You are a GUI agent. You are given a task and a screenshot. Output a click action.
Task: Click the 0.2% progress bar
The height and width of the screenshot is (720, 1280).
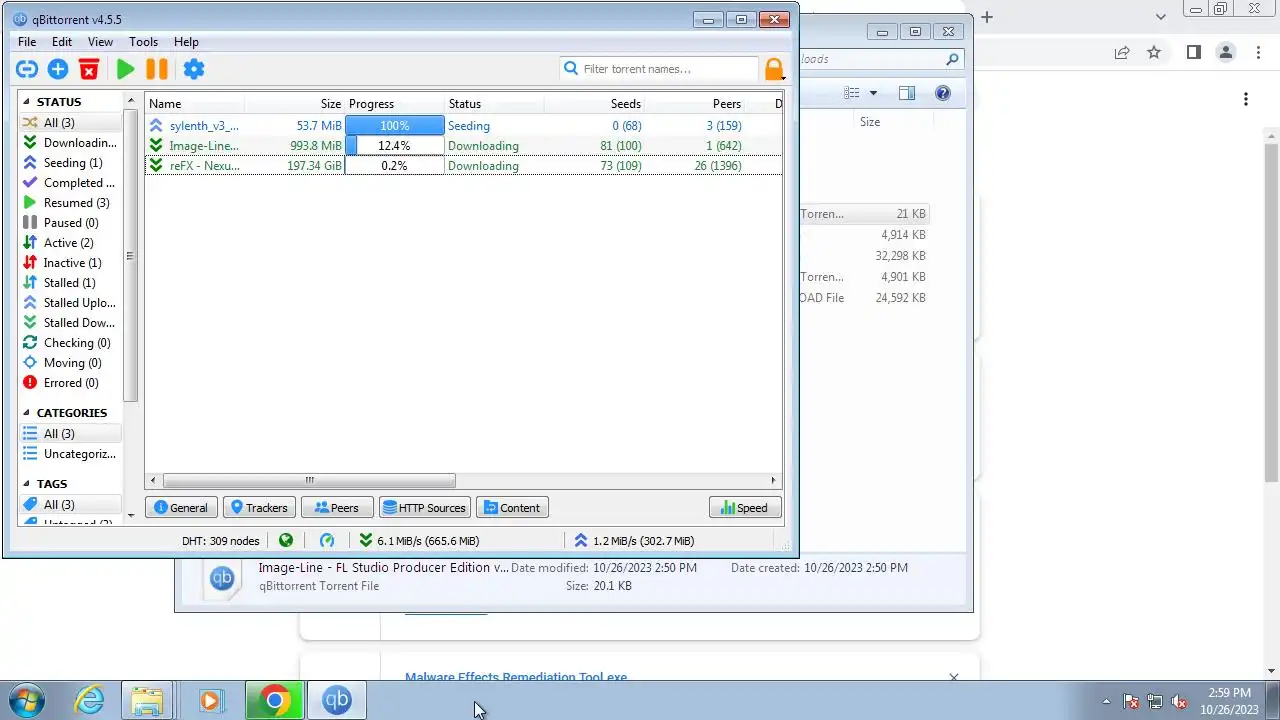click(395, 166)
